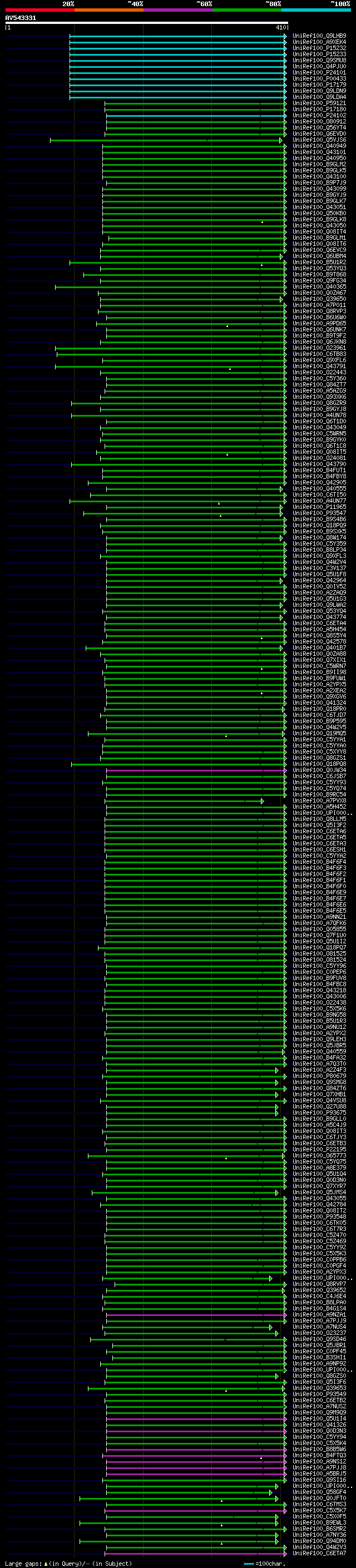Click UniRef100_Q40949 label
This screenshot has width=356, height=1568.
(x=319, y=147)
